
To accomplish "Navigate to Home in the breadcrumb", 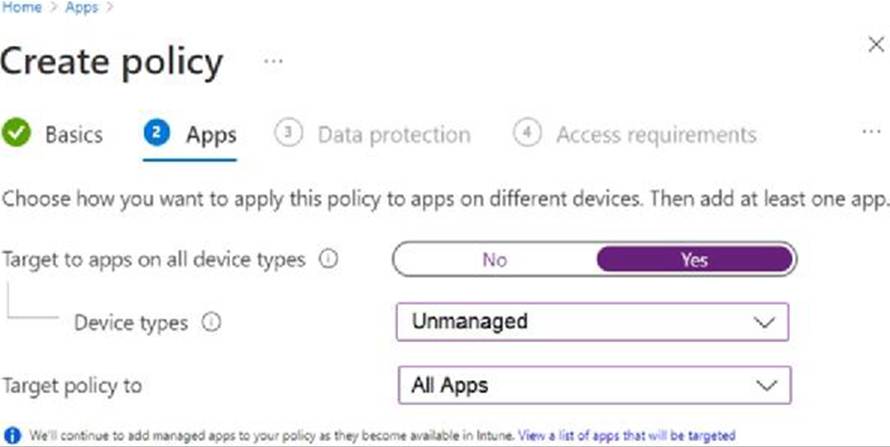I will click(x=21, y=7).
